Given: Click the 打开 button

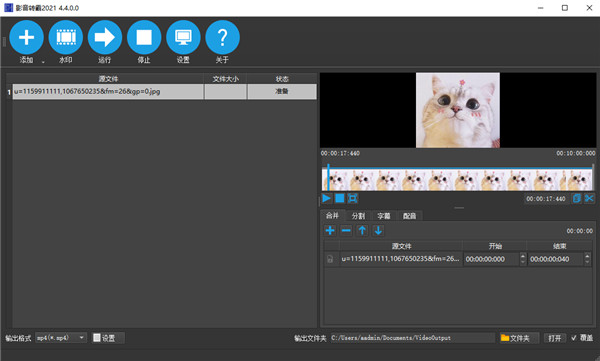Looking at the screenshot, I should tap(554, 338).
